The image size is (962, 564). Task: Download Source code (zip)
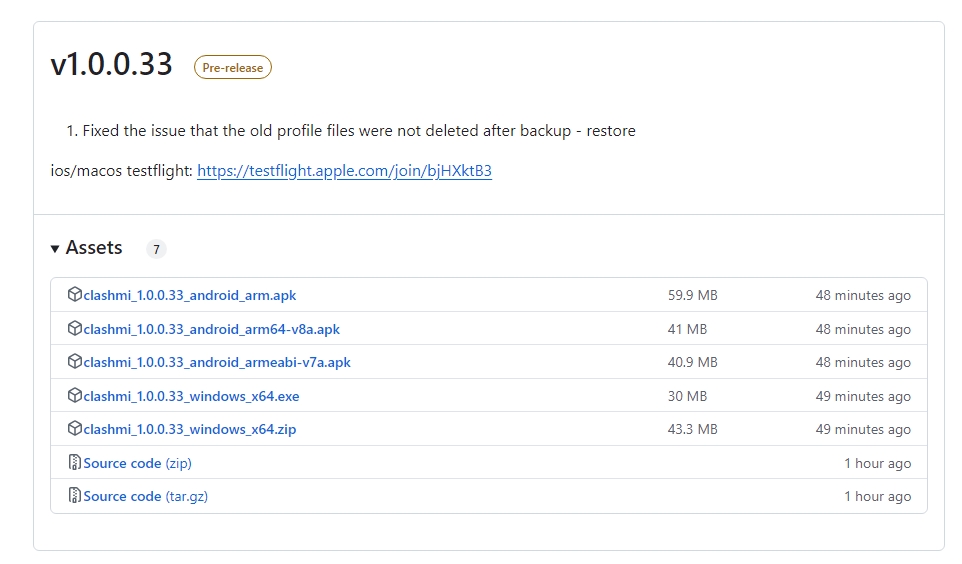pyautogui.click(x=137, y=463)
